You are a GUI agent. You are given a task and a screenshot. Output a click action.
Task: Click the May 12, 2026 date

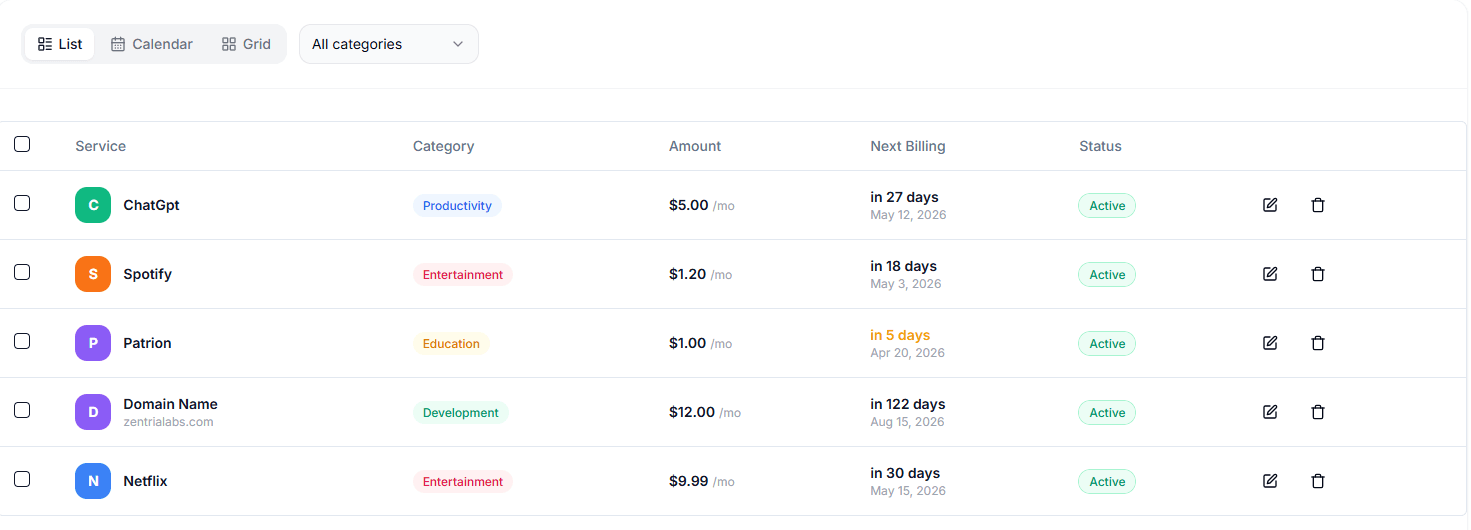pos(908,215)
